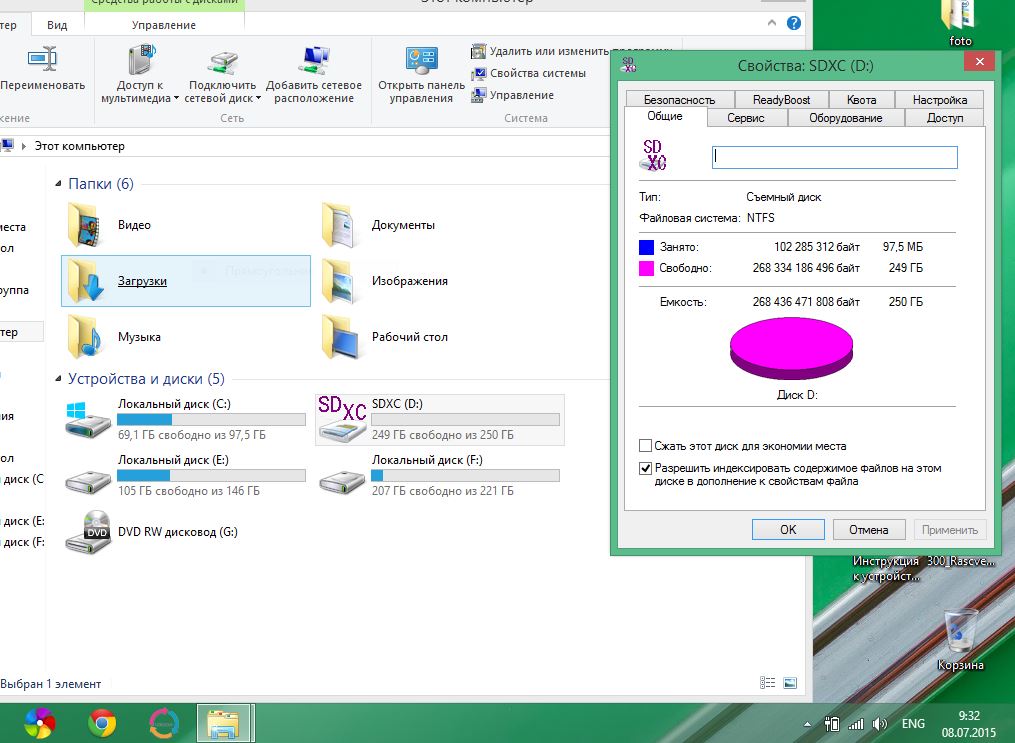The width and height of the screenshot is (1015, 743).
Task: Expand the Access media dropdown arrow
Action: tap(176, 99)
